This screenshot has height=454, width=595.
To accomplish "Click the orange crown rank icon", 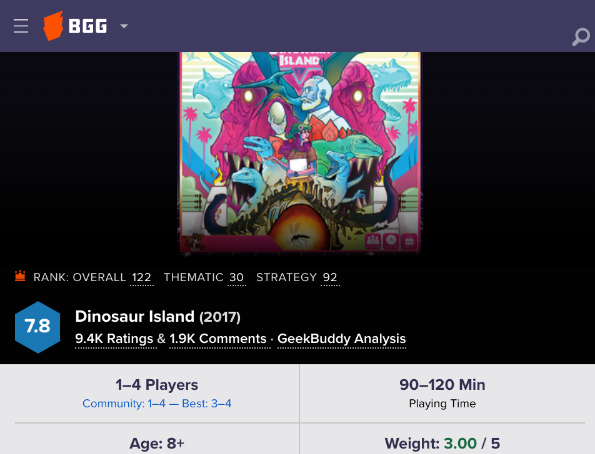I will coord(20,276).
